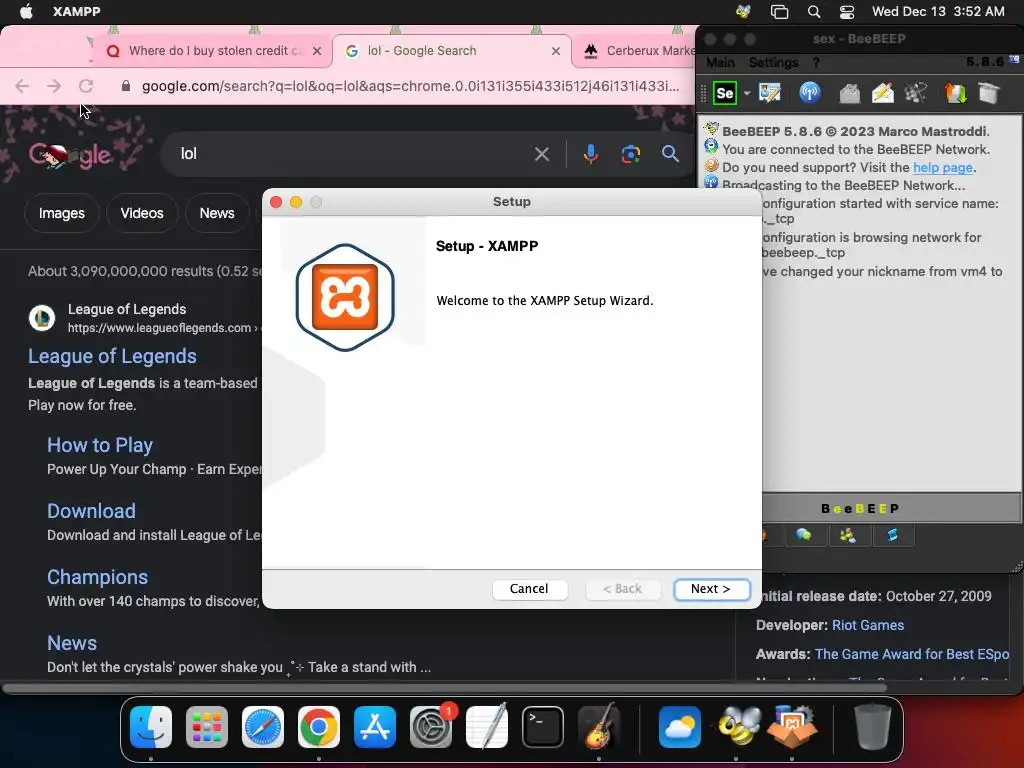Open 'The Game Award for Best ESpo' link
Screen dimensions: 1024x768
pyautogui.click(x=912, y=654)
